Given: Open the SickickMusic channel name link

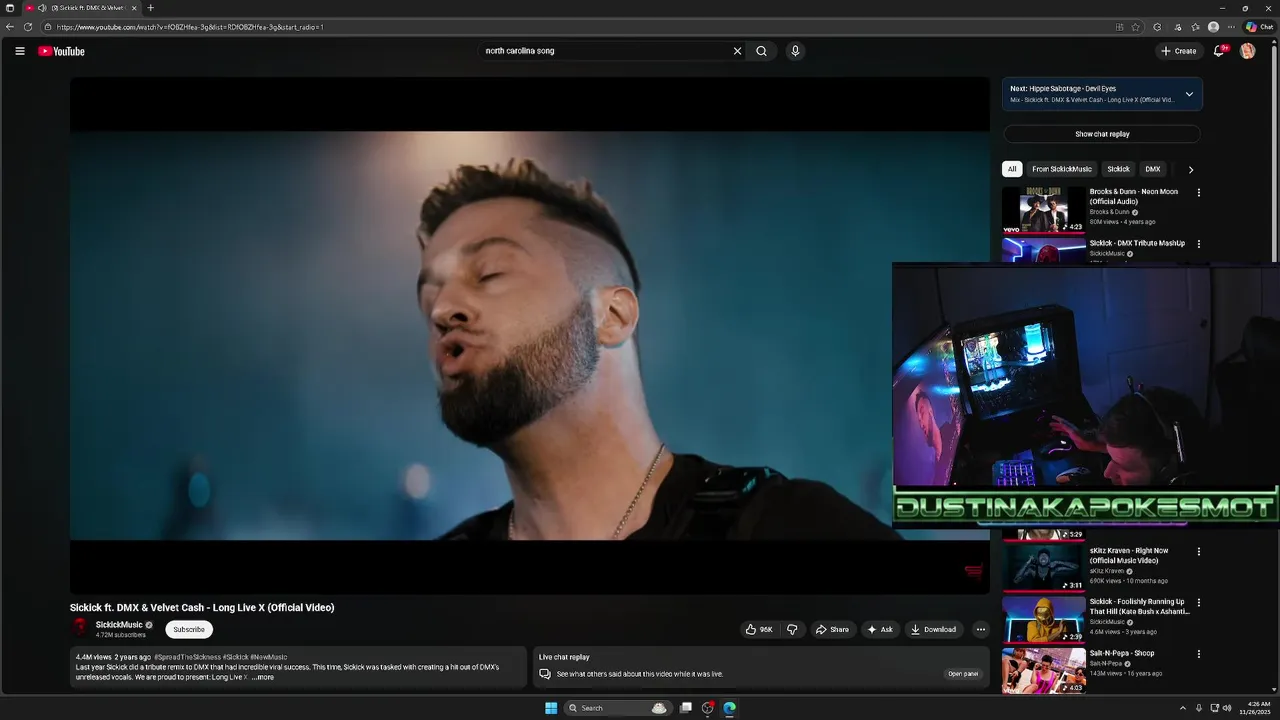Looking at the screenshot, I should coord(119,624).
